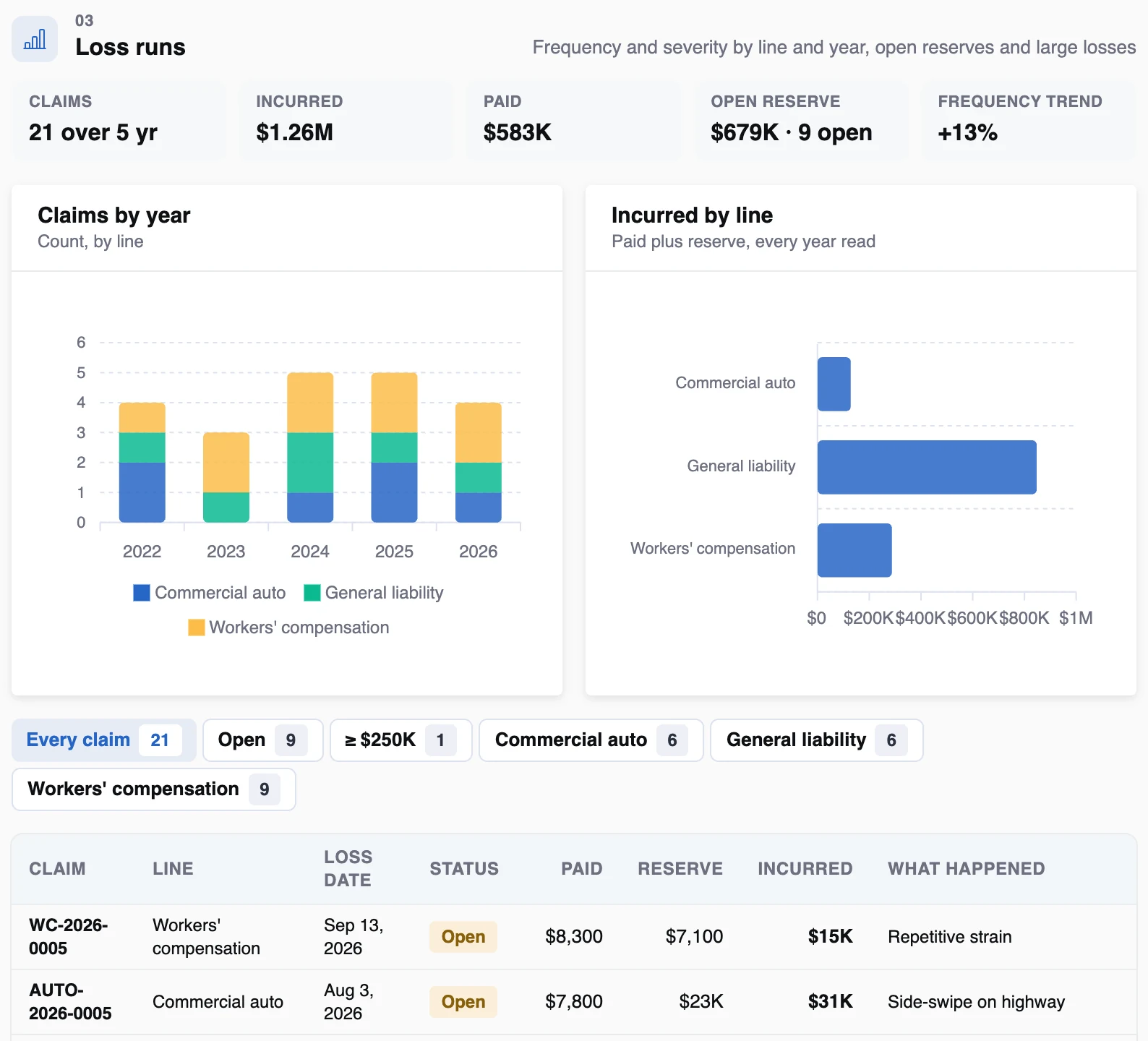Click the 2023 stacked claims bar

(x=226, y=477)
